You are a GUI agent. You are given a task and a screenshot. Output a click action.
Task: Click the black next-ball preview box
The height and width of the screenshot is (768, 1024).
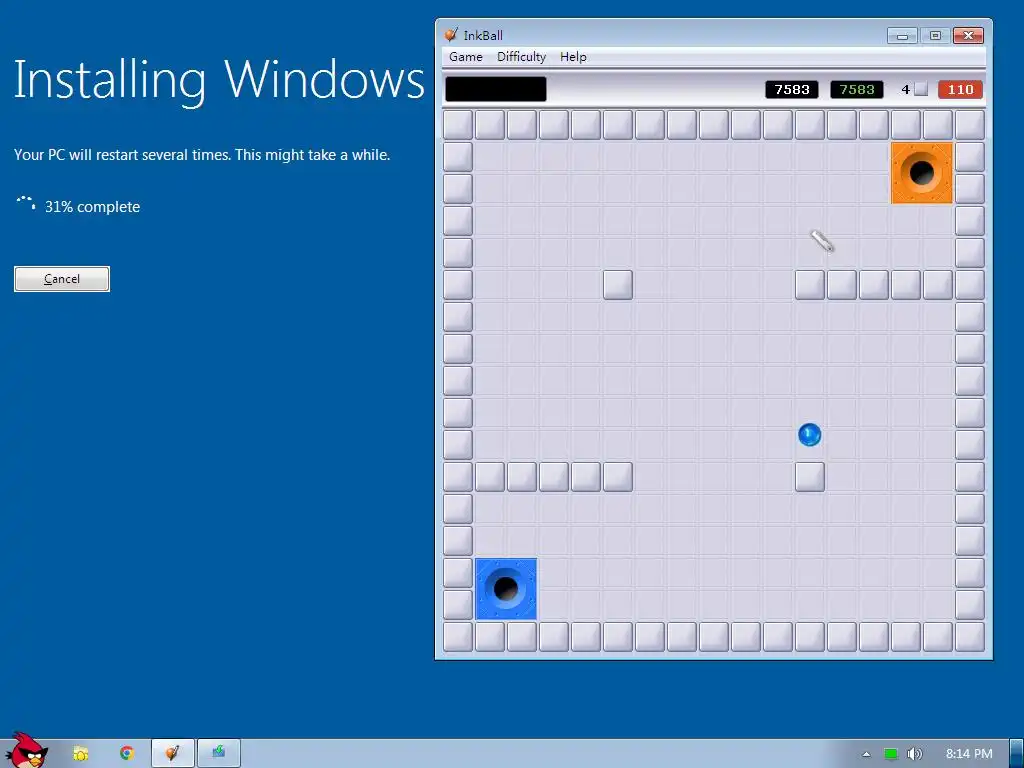tap(496, 89)
